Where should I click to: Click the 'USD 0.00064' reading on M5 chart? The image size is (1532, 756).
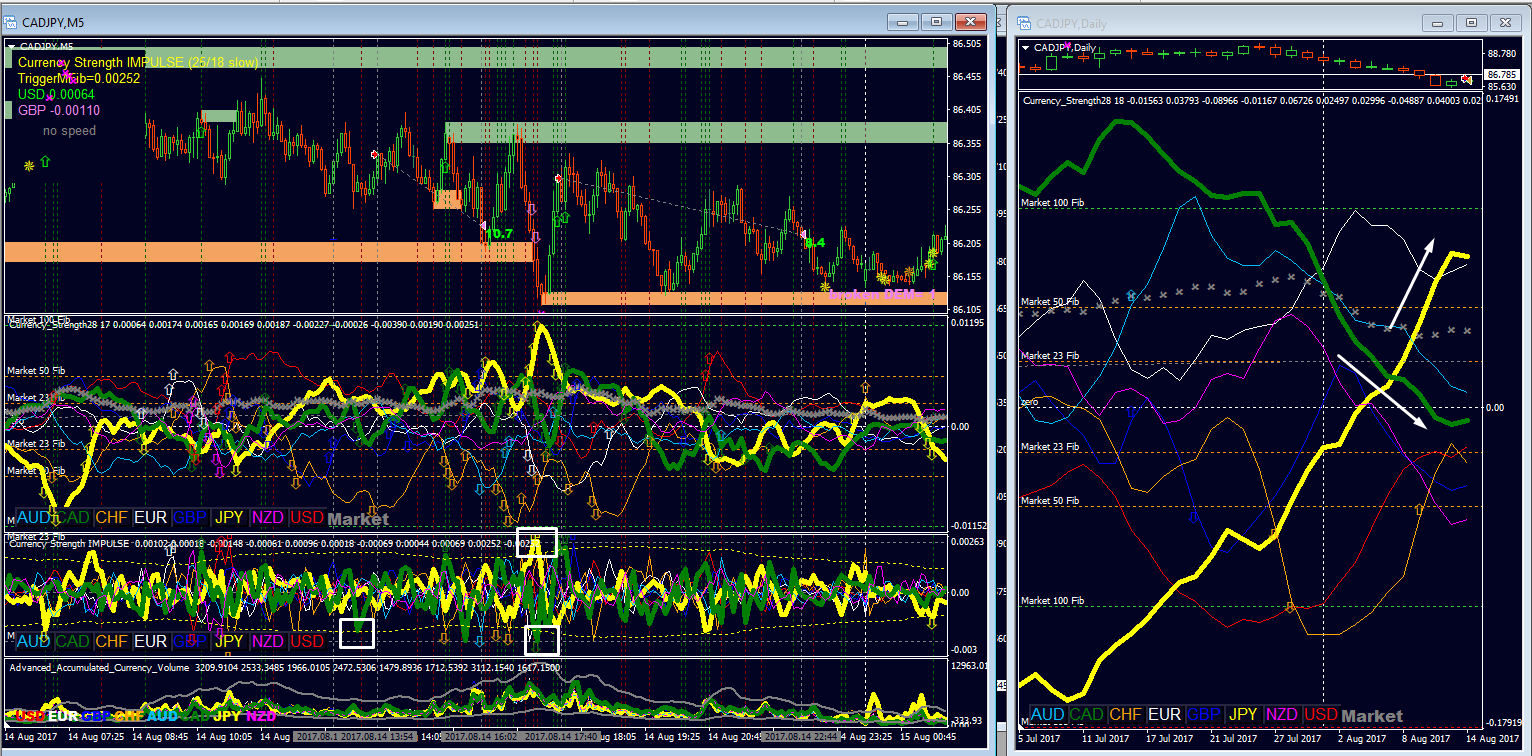click(55, 94)
